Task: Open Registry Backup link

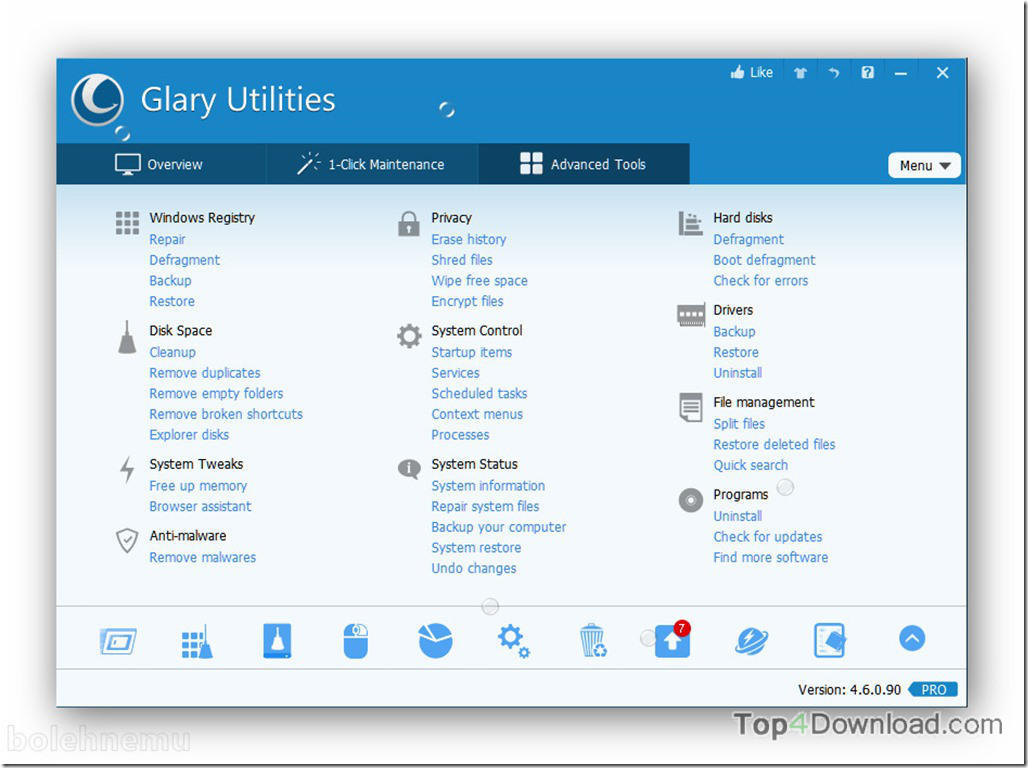Action: pyautogui.click(x=170, y=281)
